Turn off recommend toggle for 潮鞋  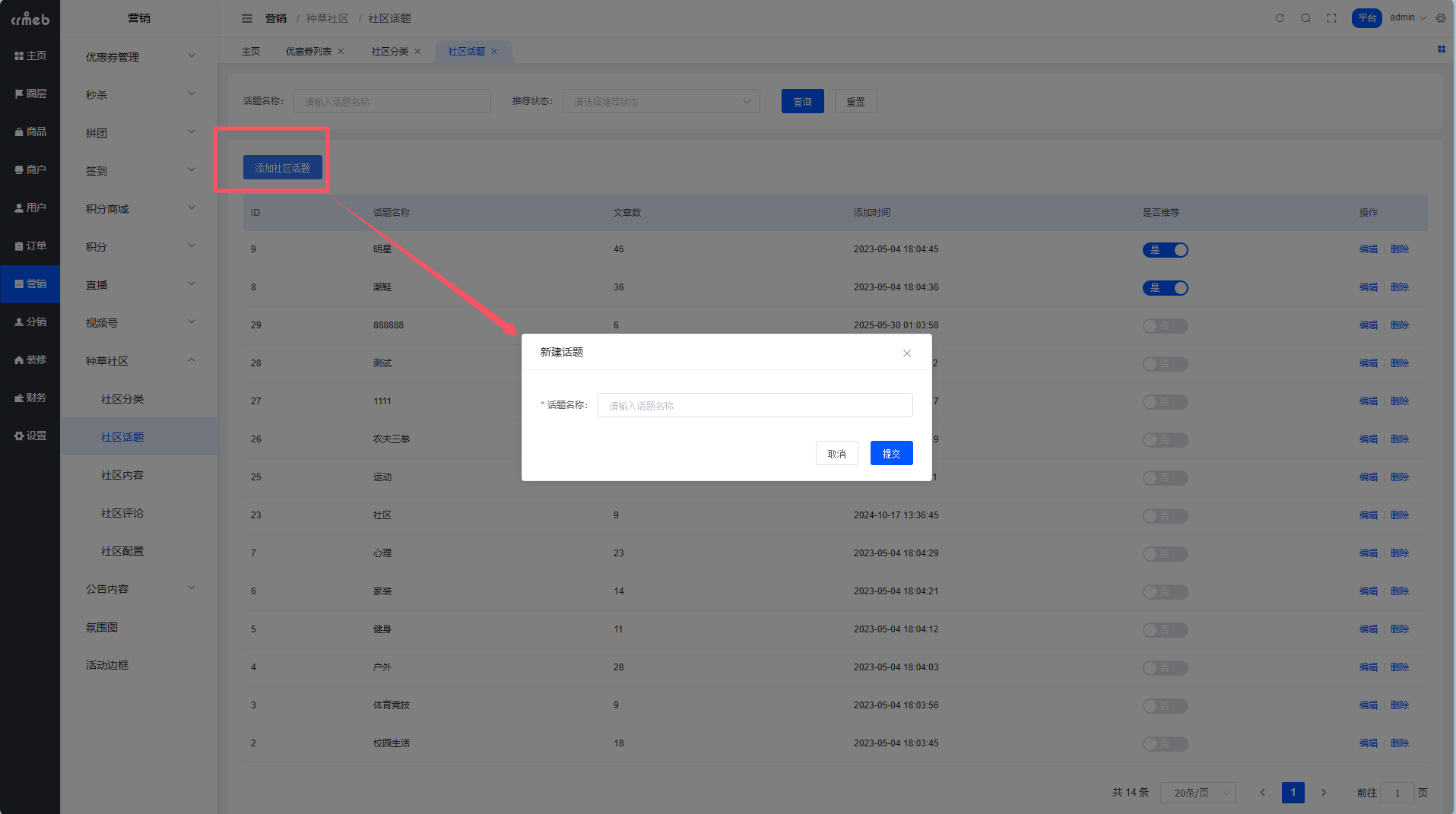1165,288
